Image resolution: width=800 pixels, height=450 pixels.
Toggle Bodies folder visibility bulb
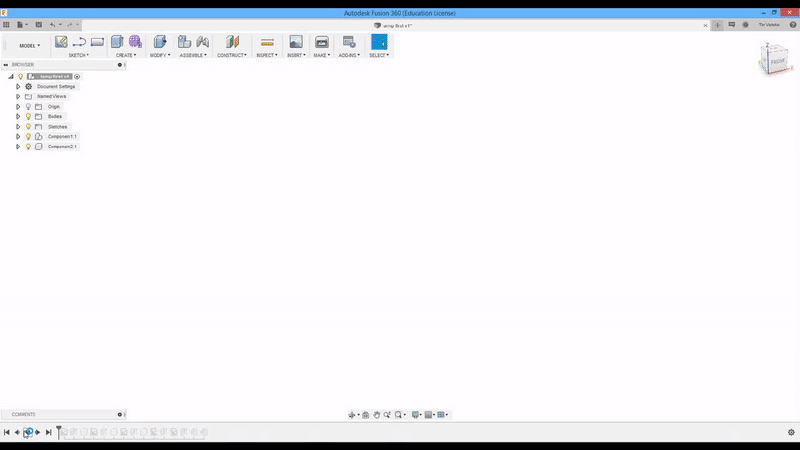point(29,116)
